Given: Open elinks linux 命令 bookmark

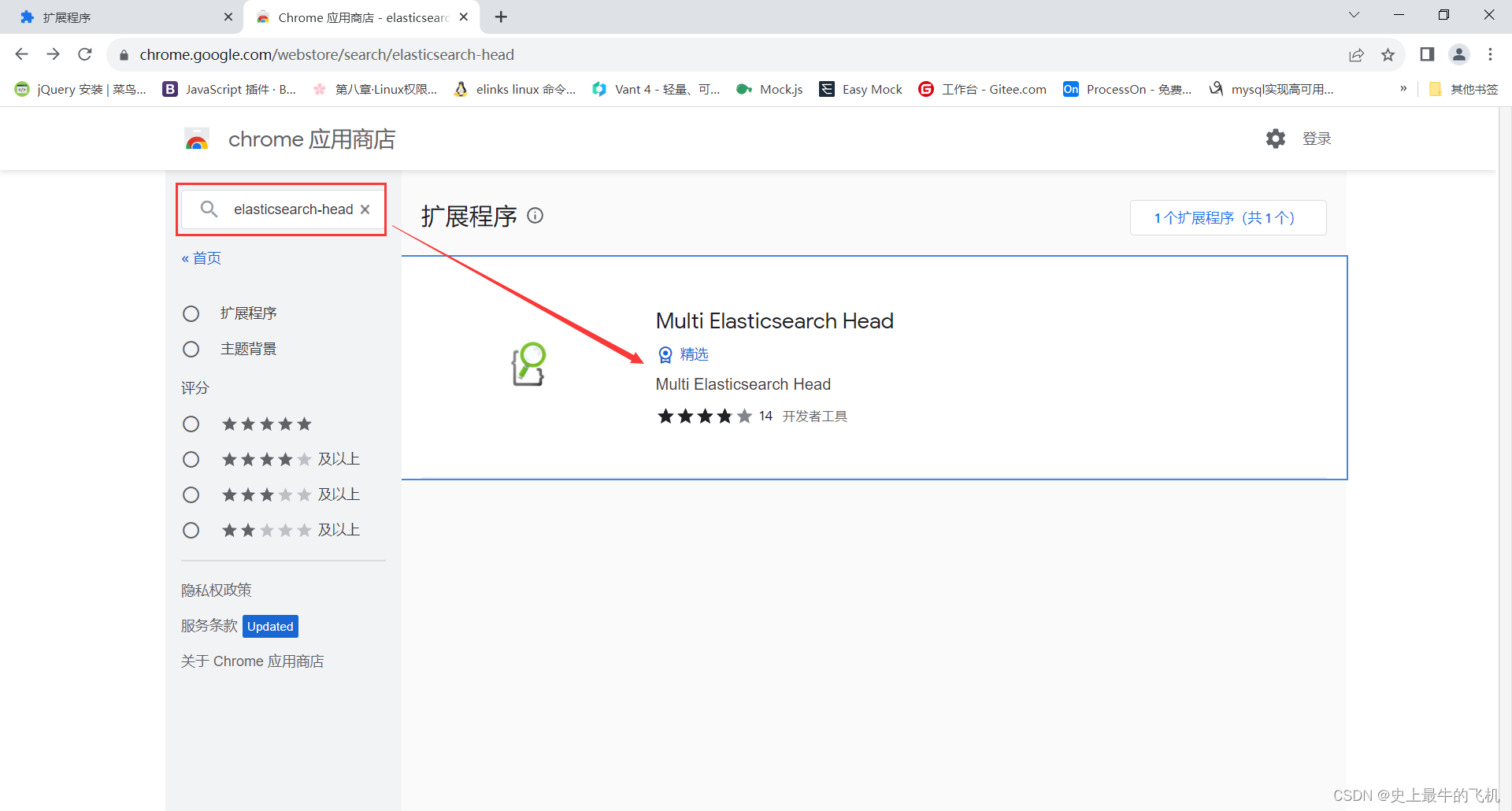Looking at the screenshot, I should pos(515,89).
